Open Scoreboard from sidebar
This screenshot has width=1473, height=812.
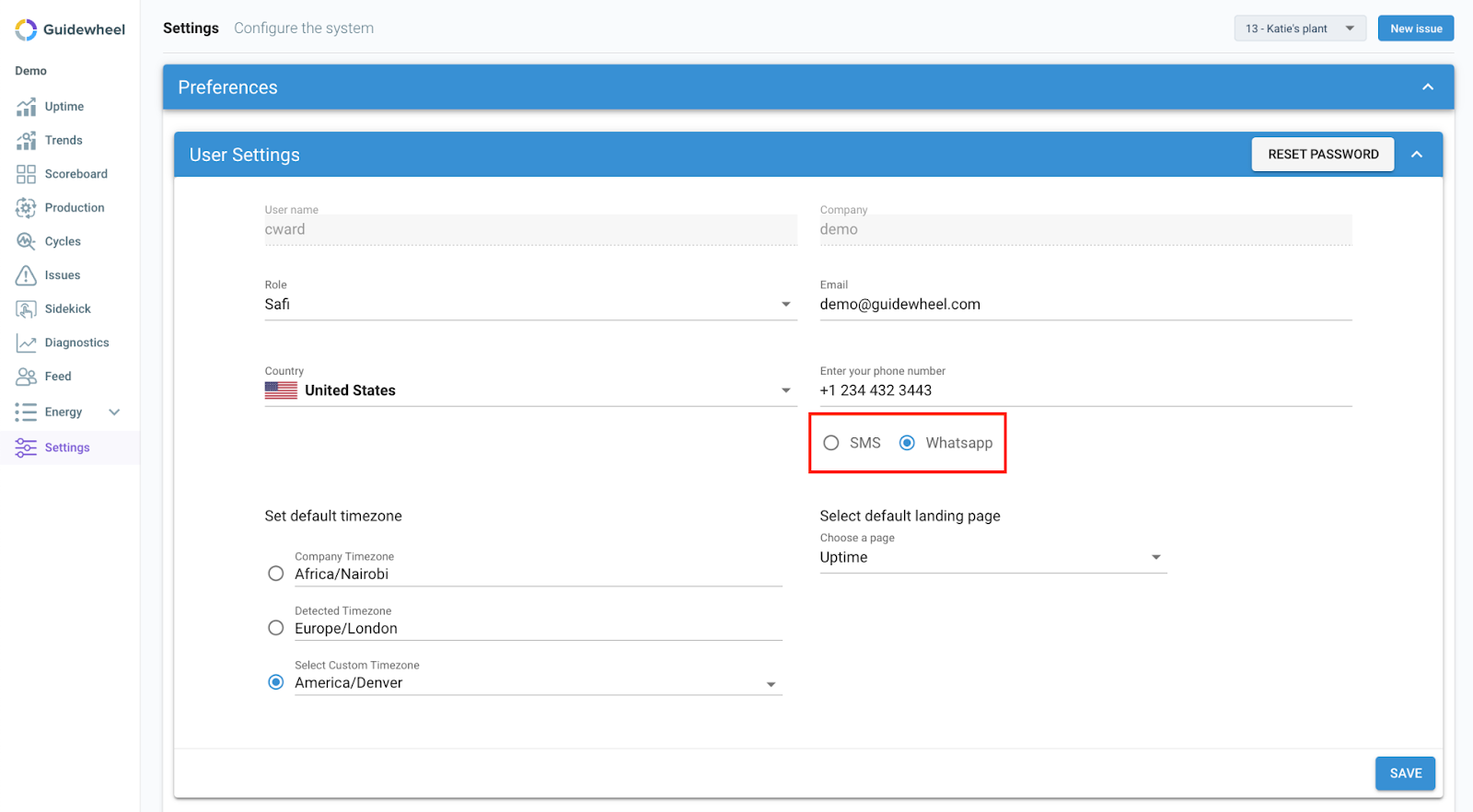[76, 174]
